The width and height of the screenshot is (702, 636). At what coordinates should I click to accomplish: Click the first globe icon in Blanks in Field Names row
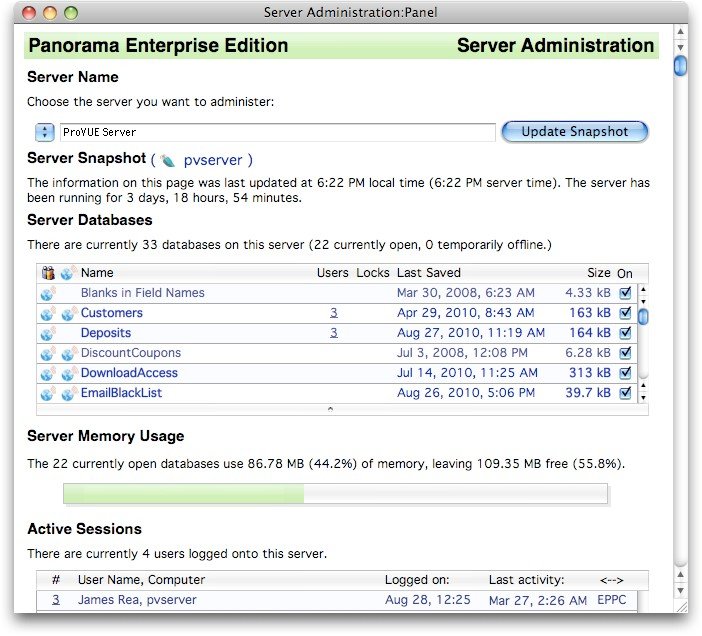(47, 293)
